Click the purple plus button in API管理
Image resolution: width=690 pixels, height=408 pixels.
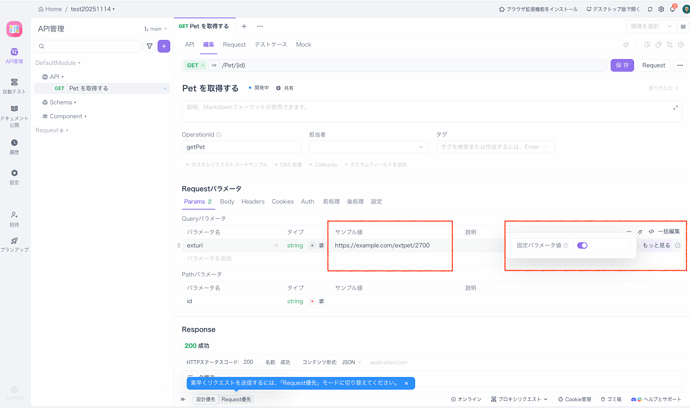point(164,46)
